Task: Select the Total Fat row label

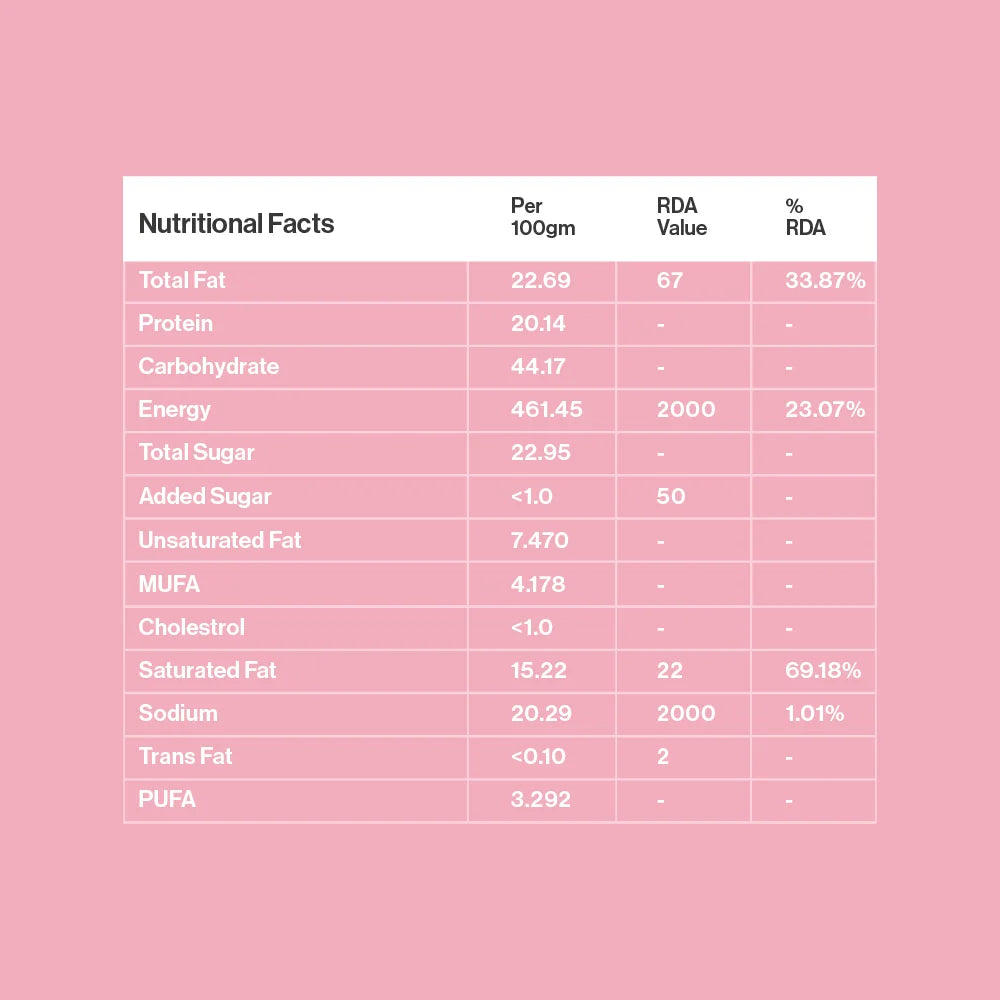Action: [x=182, y=281]
